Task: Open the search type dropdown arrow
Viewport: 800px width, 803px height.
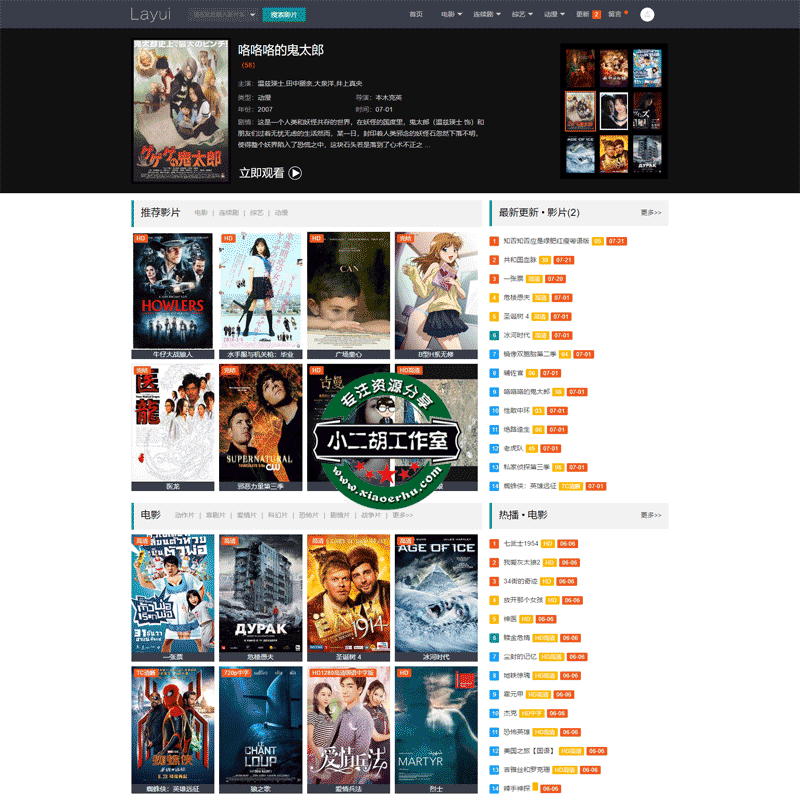Action: tap(251, 15)
